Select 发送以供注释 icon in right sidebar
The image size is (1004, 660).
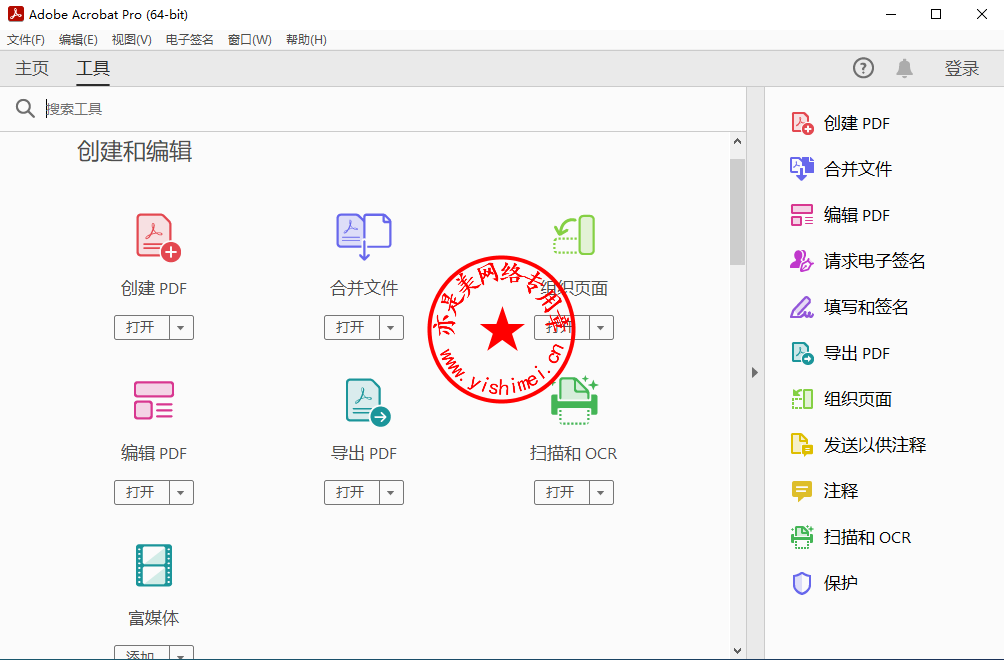click(802, 445)
